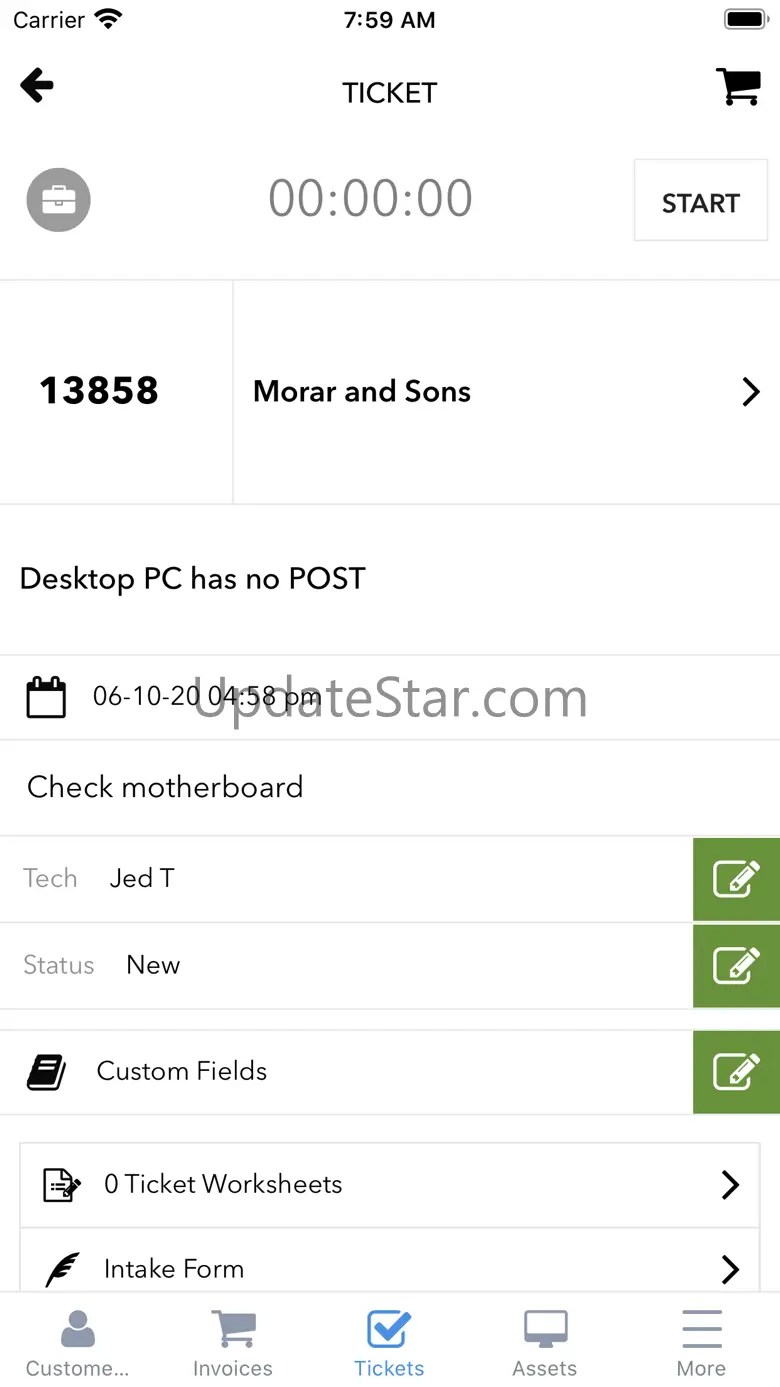Open the Intake Form chevron

(x=730, y=1270)
